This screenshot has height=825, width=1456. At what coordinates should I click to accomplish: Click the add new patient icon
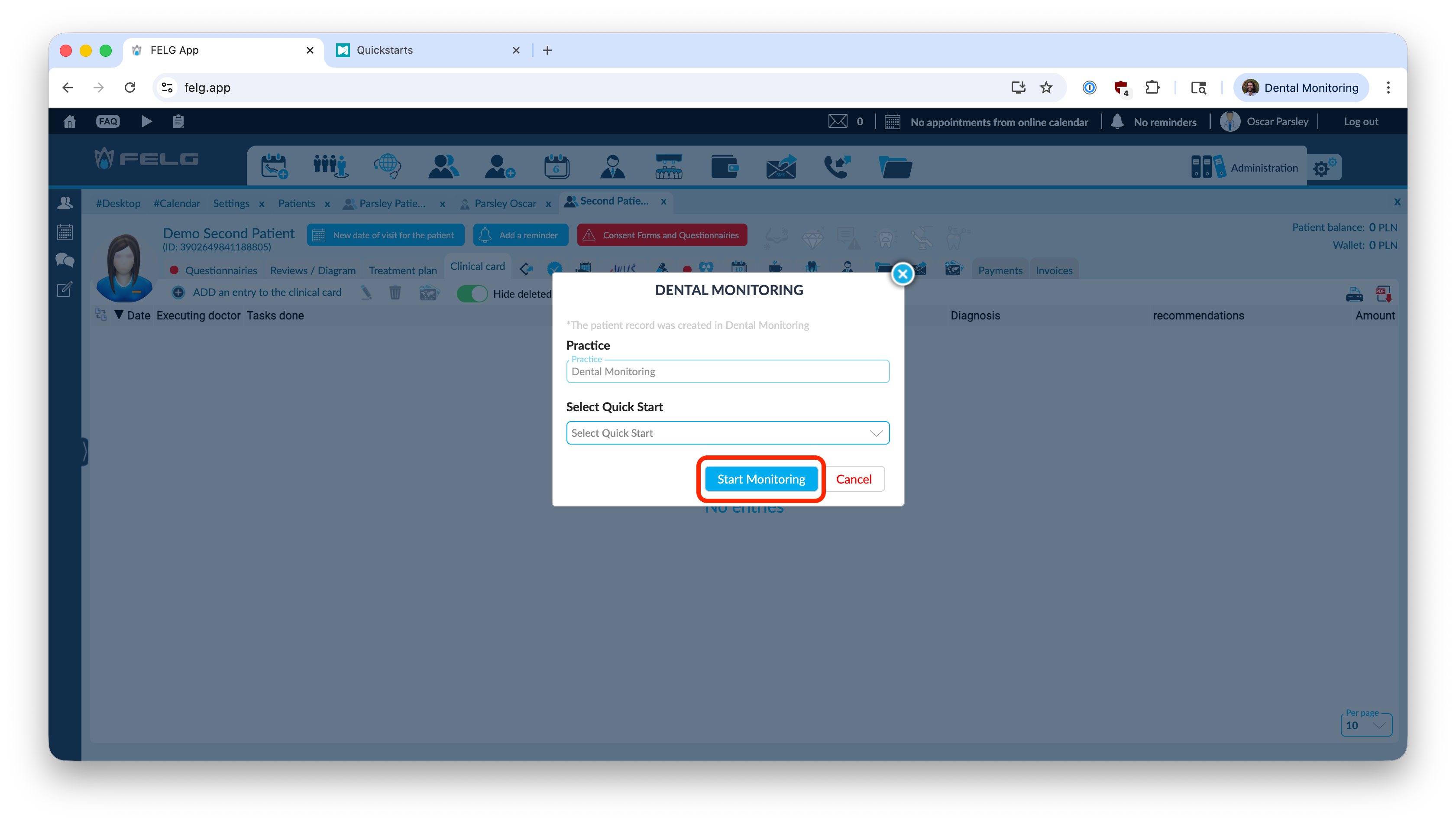[x=499, y=166]
